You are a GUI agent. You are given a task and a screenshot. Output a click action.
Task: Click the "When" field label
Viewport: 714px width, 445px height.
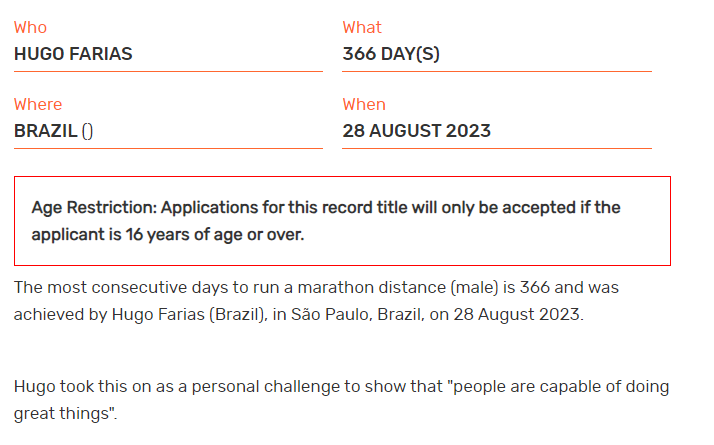click(364, 104)
